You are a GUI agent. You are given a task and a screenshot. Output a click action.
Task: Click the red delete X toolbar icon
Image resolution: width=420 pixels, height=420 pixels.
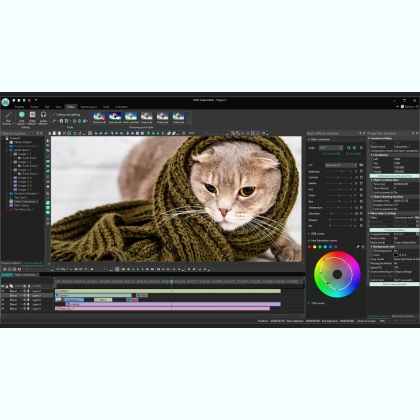pos(64,133)
